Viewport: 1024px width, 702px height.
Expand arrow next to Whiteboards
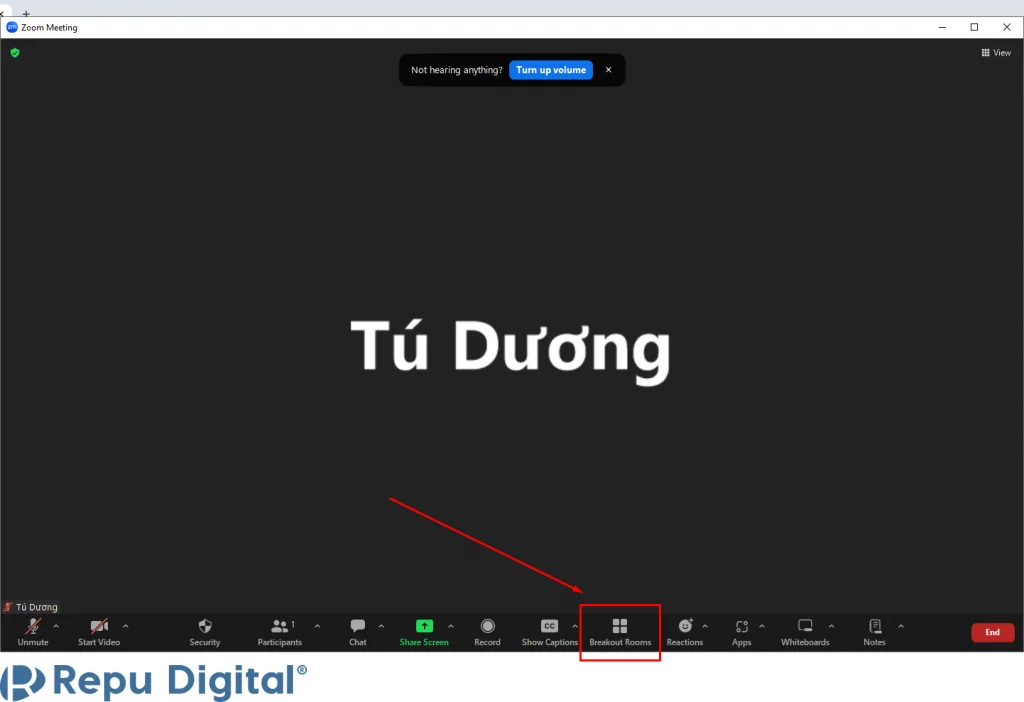click(x=831, y=626)
